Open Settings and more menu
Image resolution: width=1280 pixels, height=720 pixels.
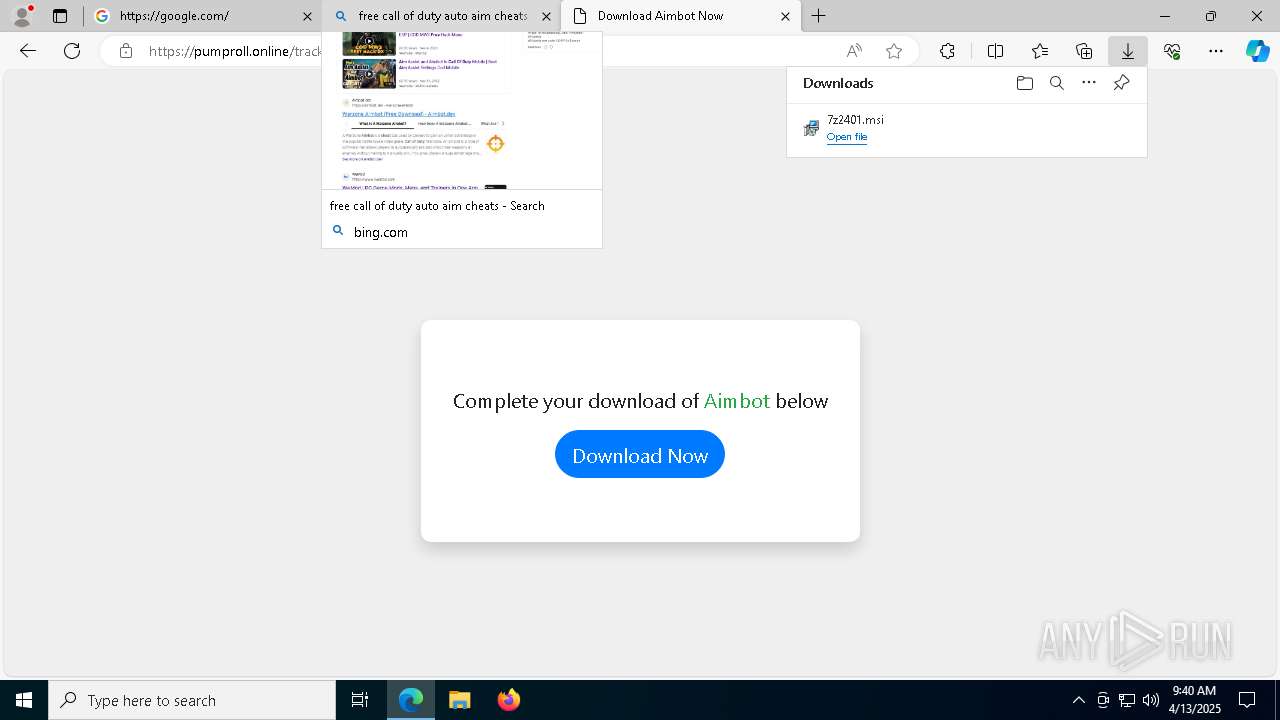click(1216, 51)
